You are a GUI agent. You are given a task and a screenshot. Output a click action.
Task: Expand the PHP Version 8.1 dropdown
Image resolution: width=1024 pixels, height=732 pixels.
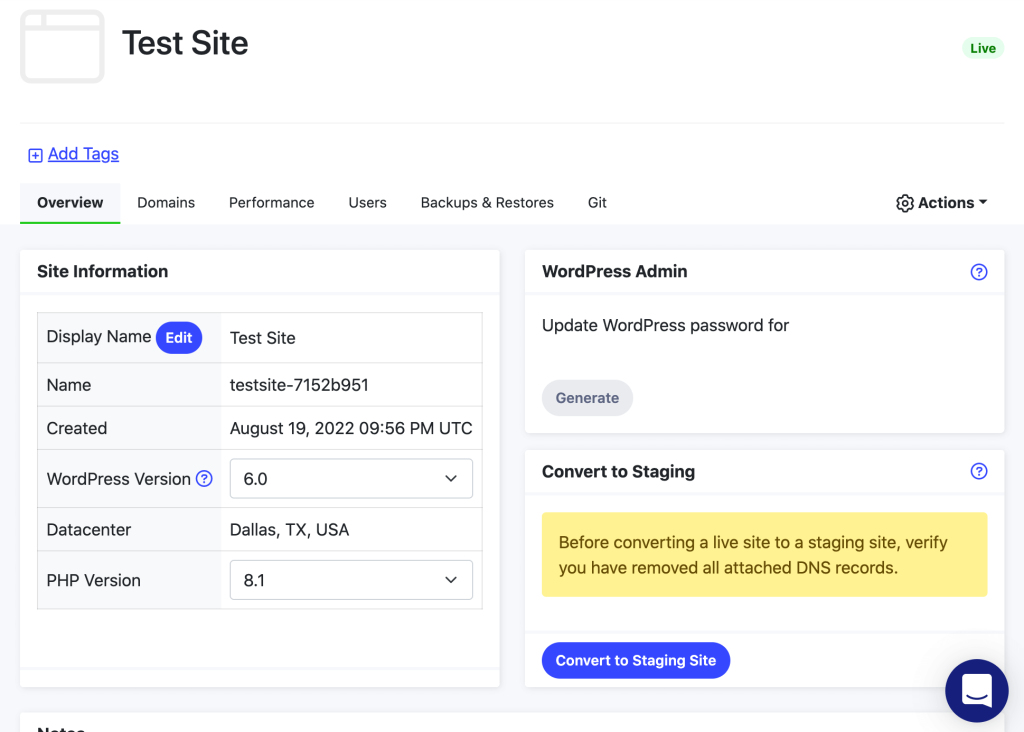351,580
